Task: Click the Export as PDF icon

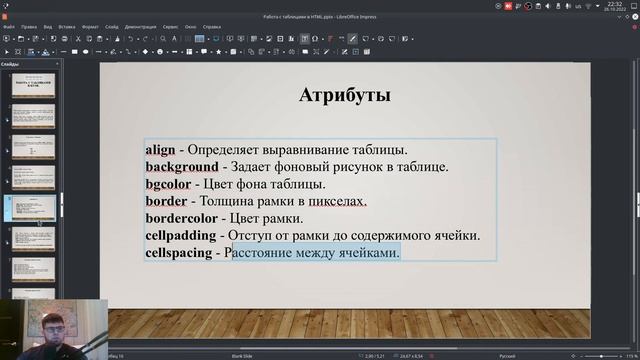Action: [53, 39]
